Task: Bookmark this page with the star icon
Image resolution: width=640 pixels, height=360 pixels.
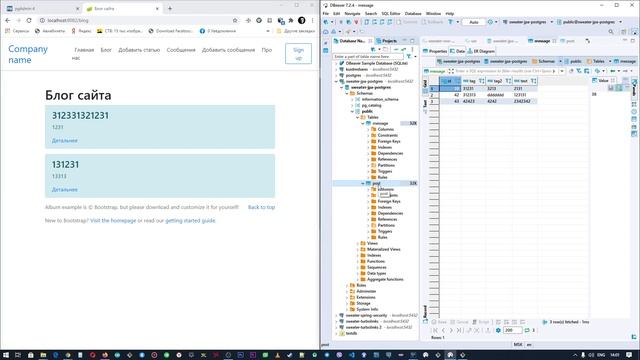Action: click(235, 20)
